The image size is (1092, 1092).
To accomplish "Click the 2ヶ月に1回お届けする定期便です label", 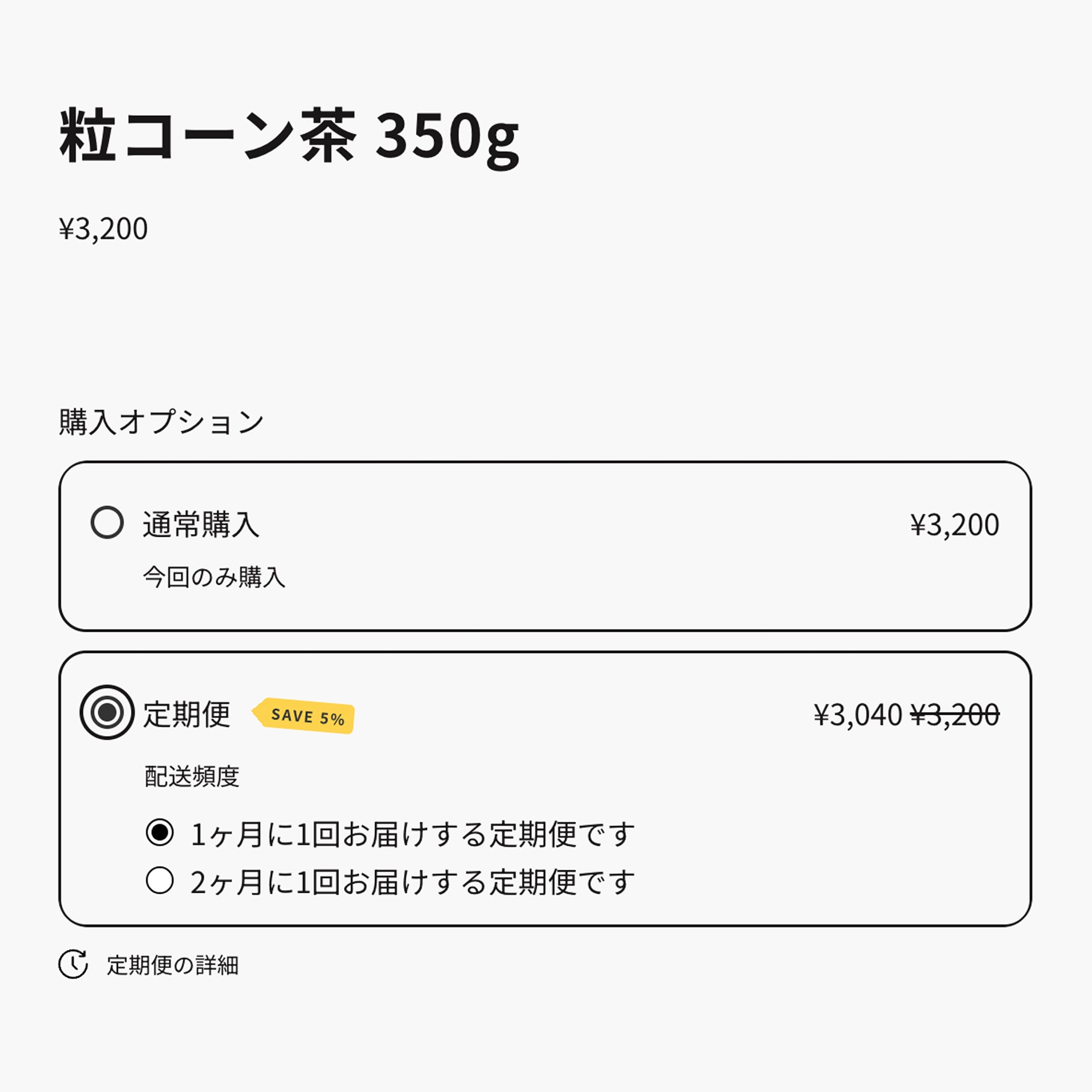I will pos(413,882).
